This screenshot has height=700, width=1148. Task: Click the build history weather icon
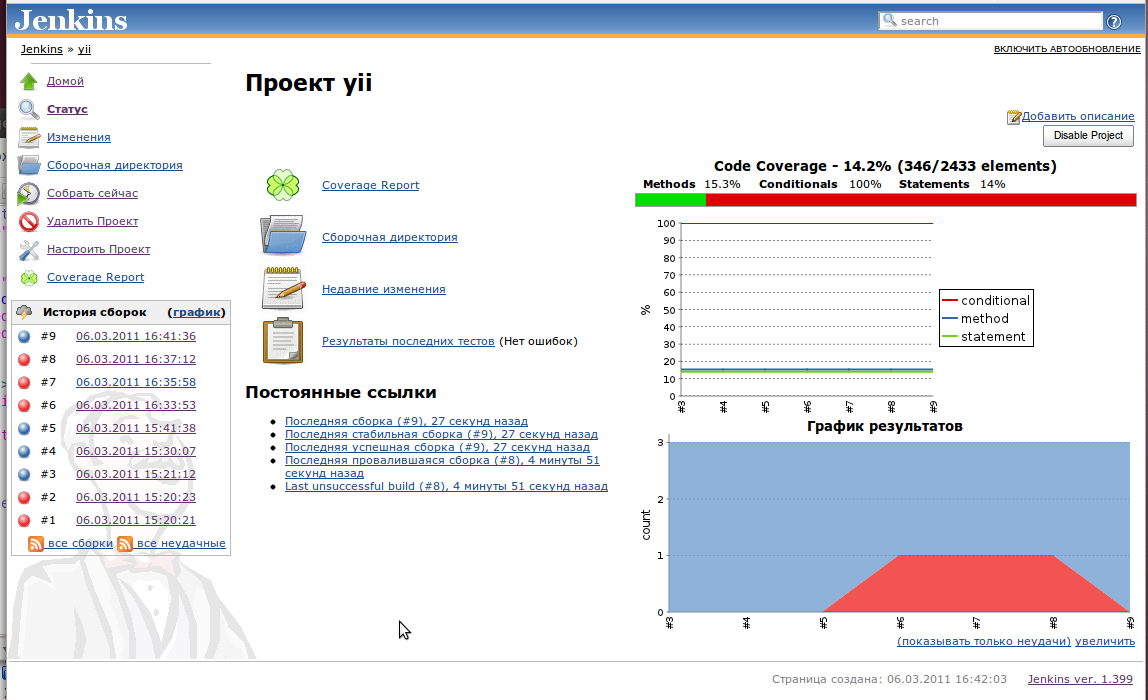pos(25,312)
